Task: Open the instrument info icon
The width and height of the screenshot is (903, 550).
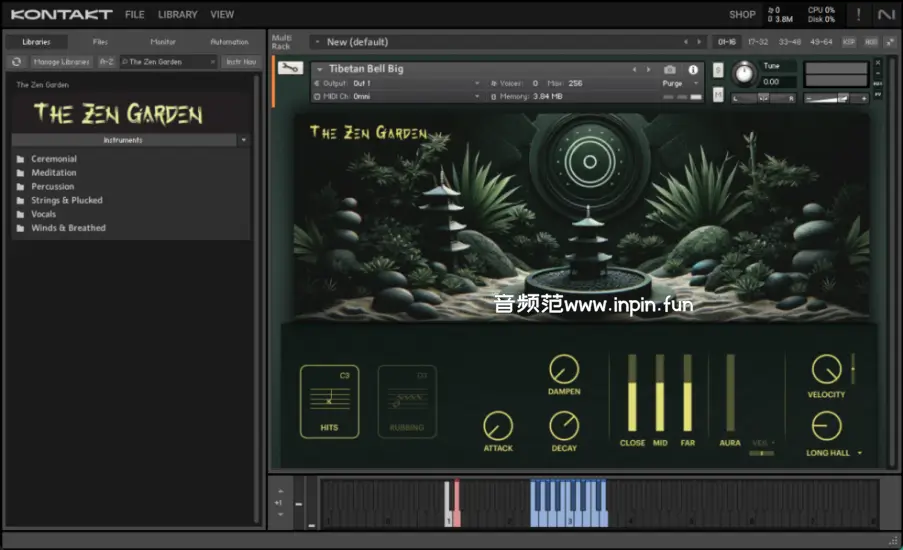Action: tap(693, 70)
